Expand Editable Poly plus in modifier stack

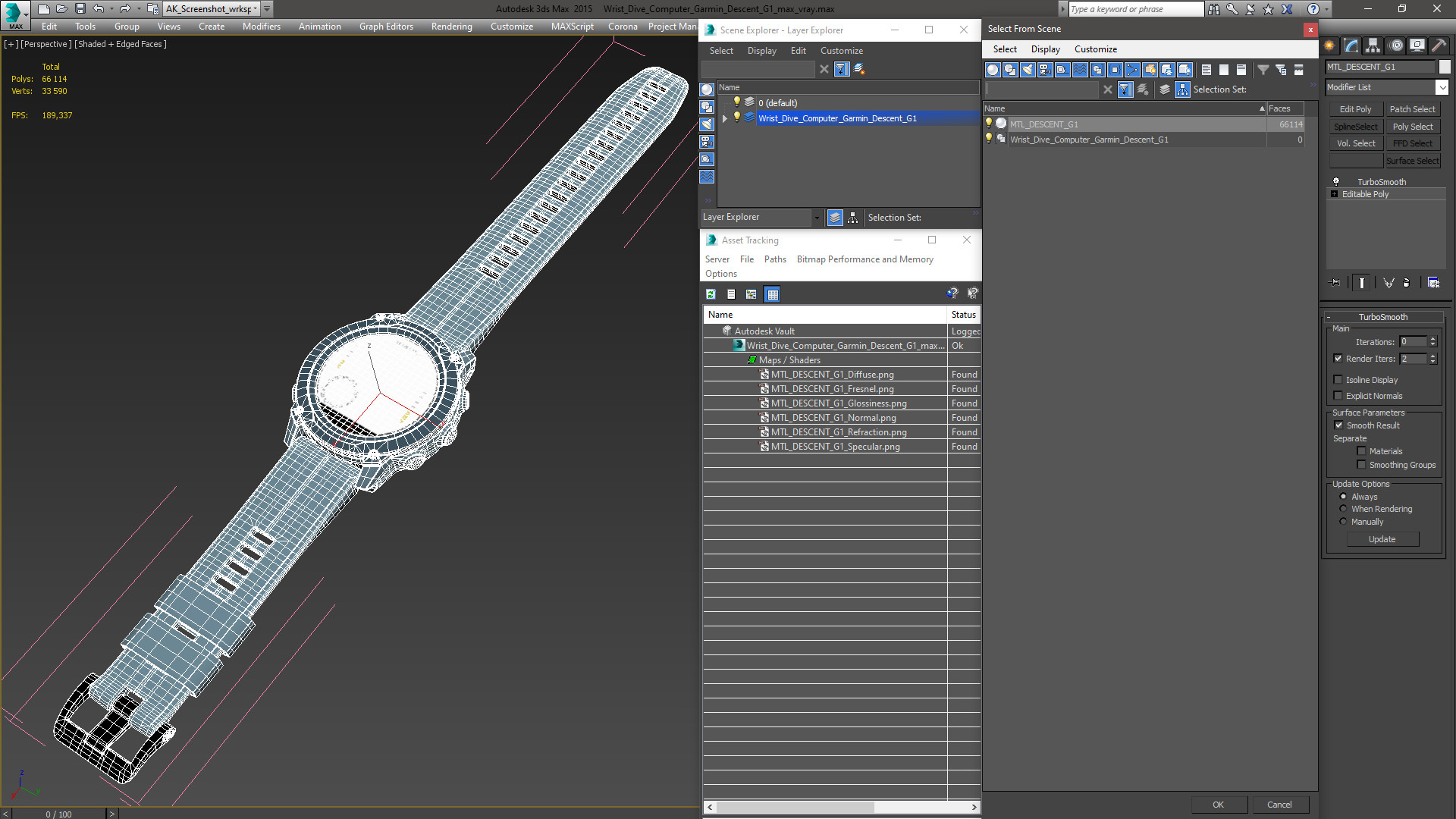coord(1334,194)
